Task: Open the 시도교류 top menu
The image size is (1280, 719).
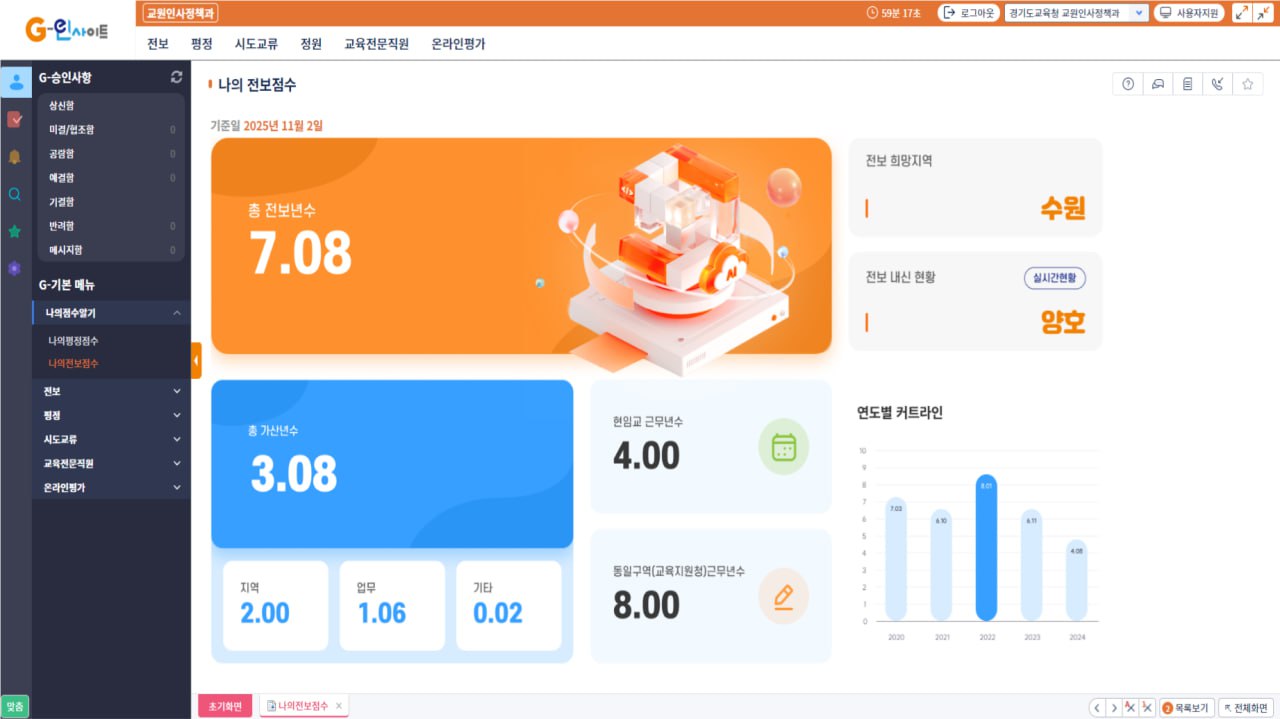Action: (x=256, y=44)
